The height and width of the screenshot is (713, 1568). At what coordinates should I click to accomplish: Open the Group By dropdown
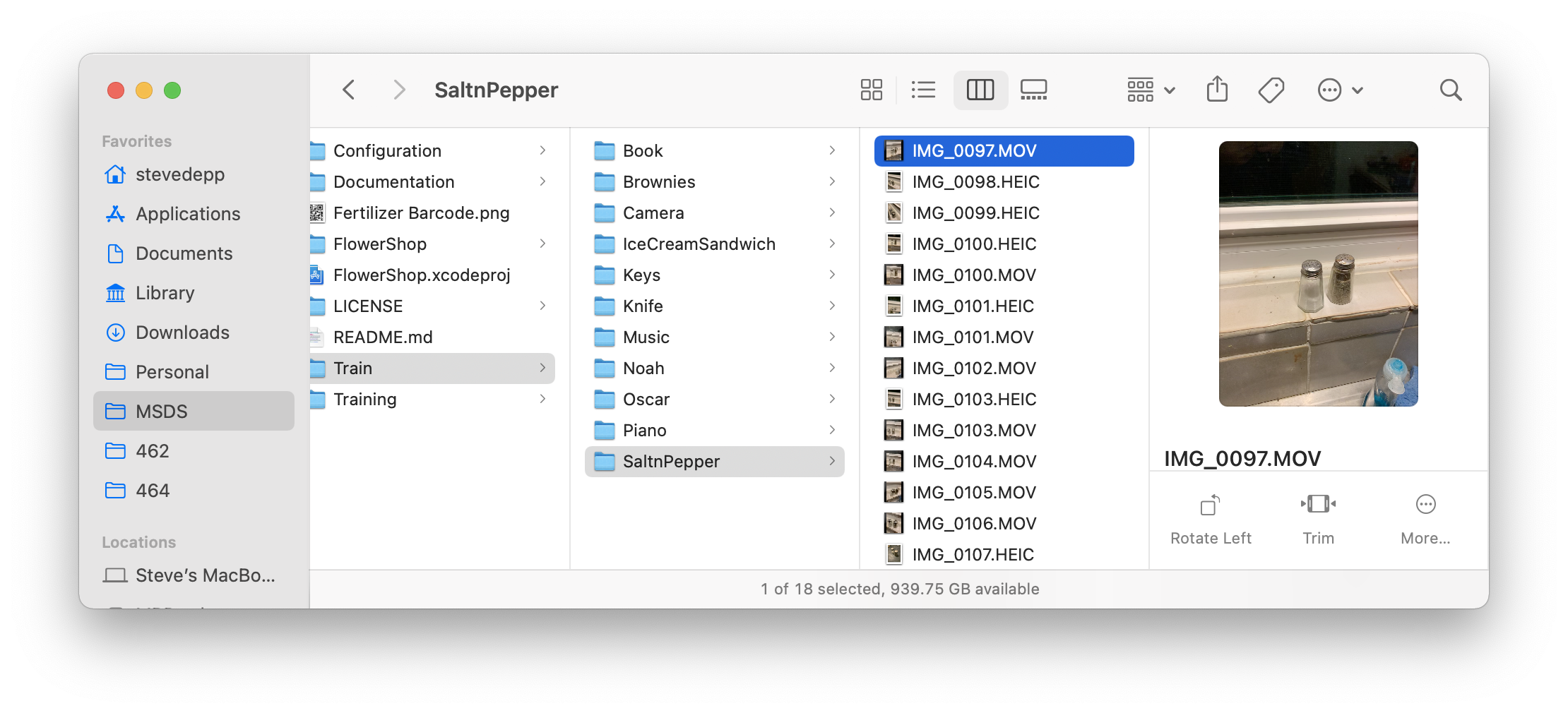click(1151, 90)
